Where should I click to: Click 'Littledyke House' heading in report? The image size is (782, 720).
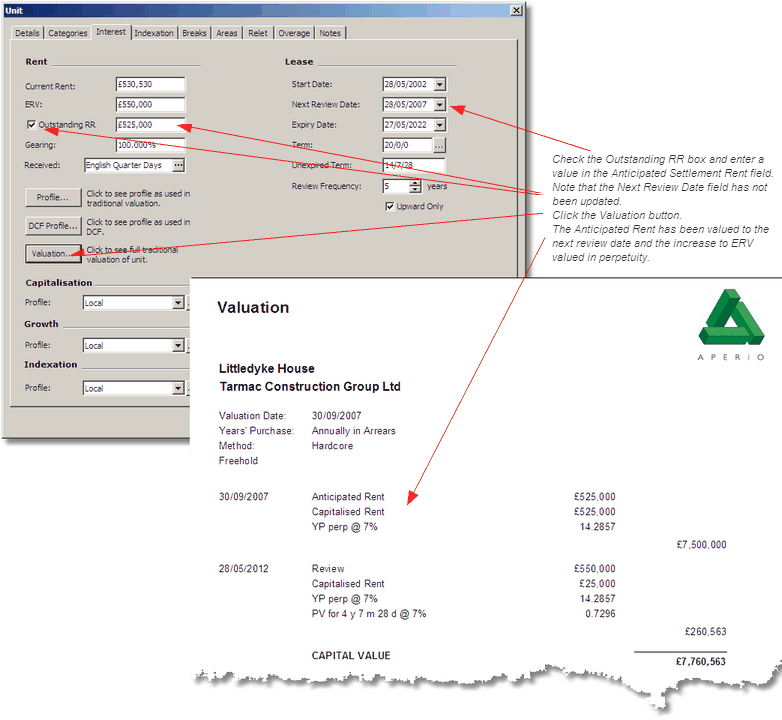(267, 368)
